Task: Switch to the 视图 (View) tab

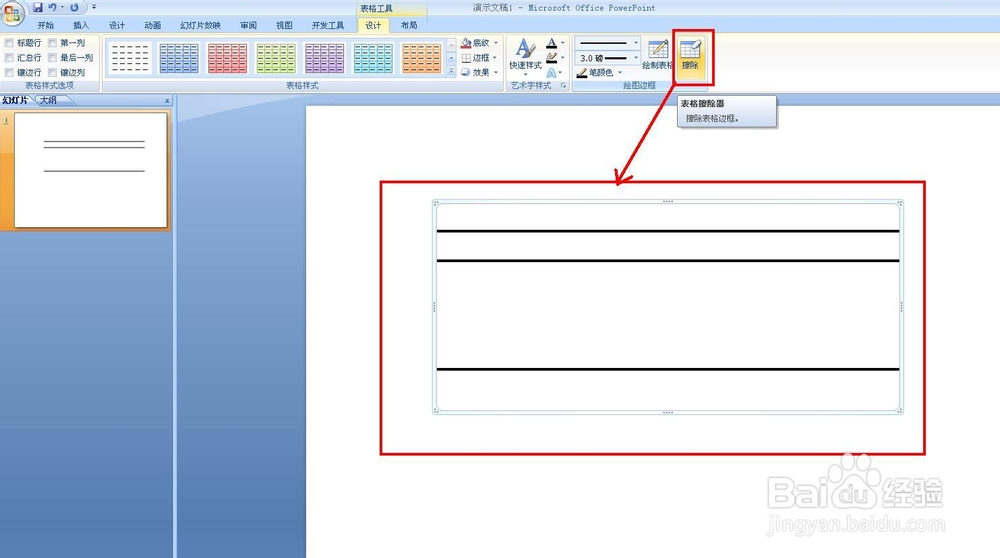Action: [x=284, y=26]
